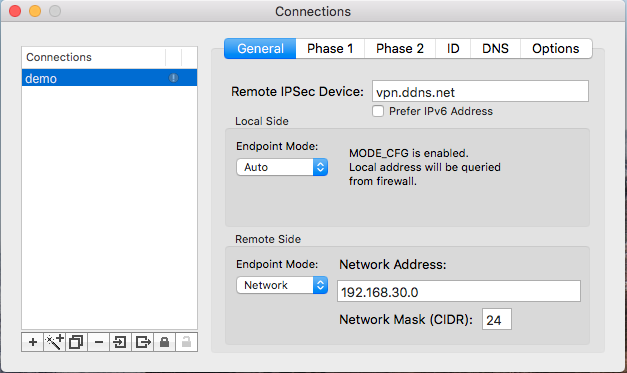Click the Network Mask CIDR field

(x=497, y=319)
